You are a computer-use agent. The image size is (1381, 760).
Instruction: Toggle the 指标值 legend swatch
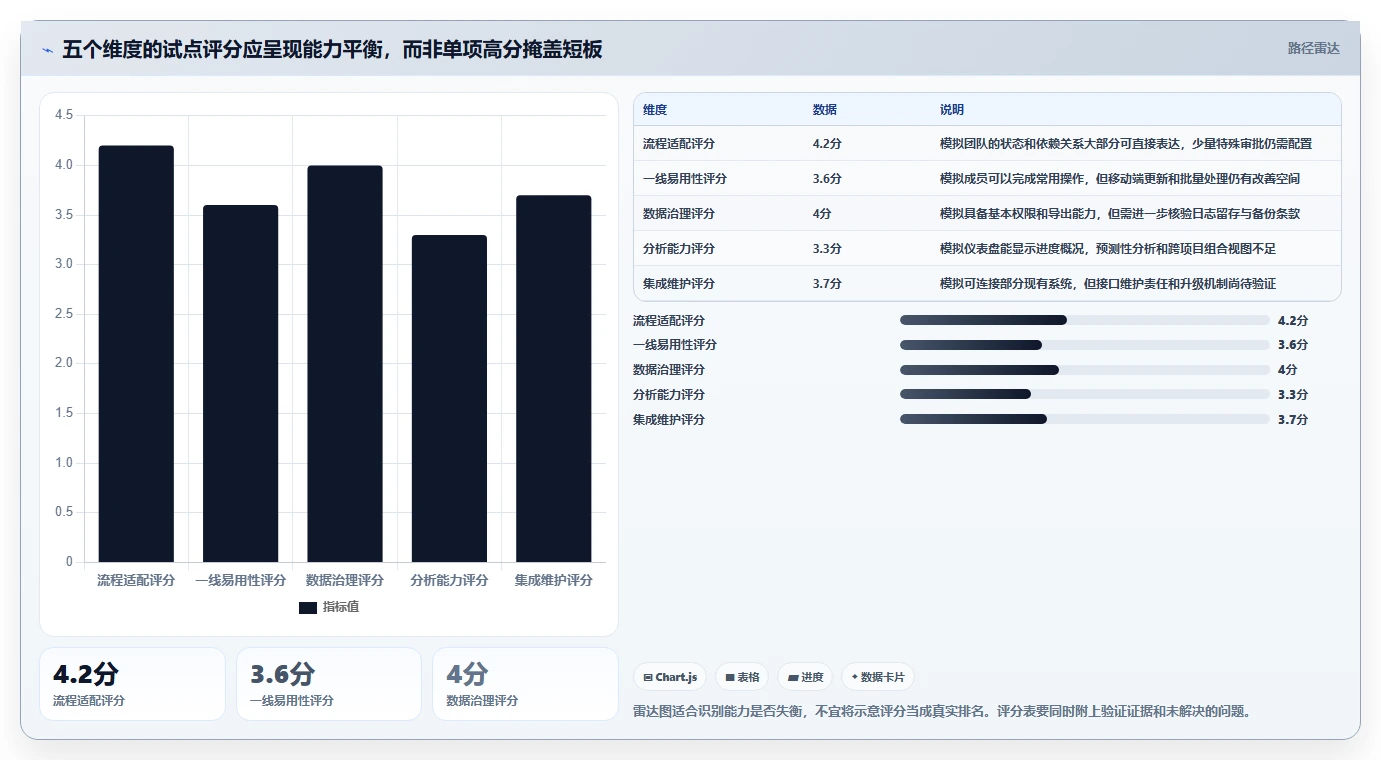tap(308, 608)
